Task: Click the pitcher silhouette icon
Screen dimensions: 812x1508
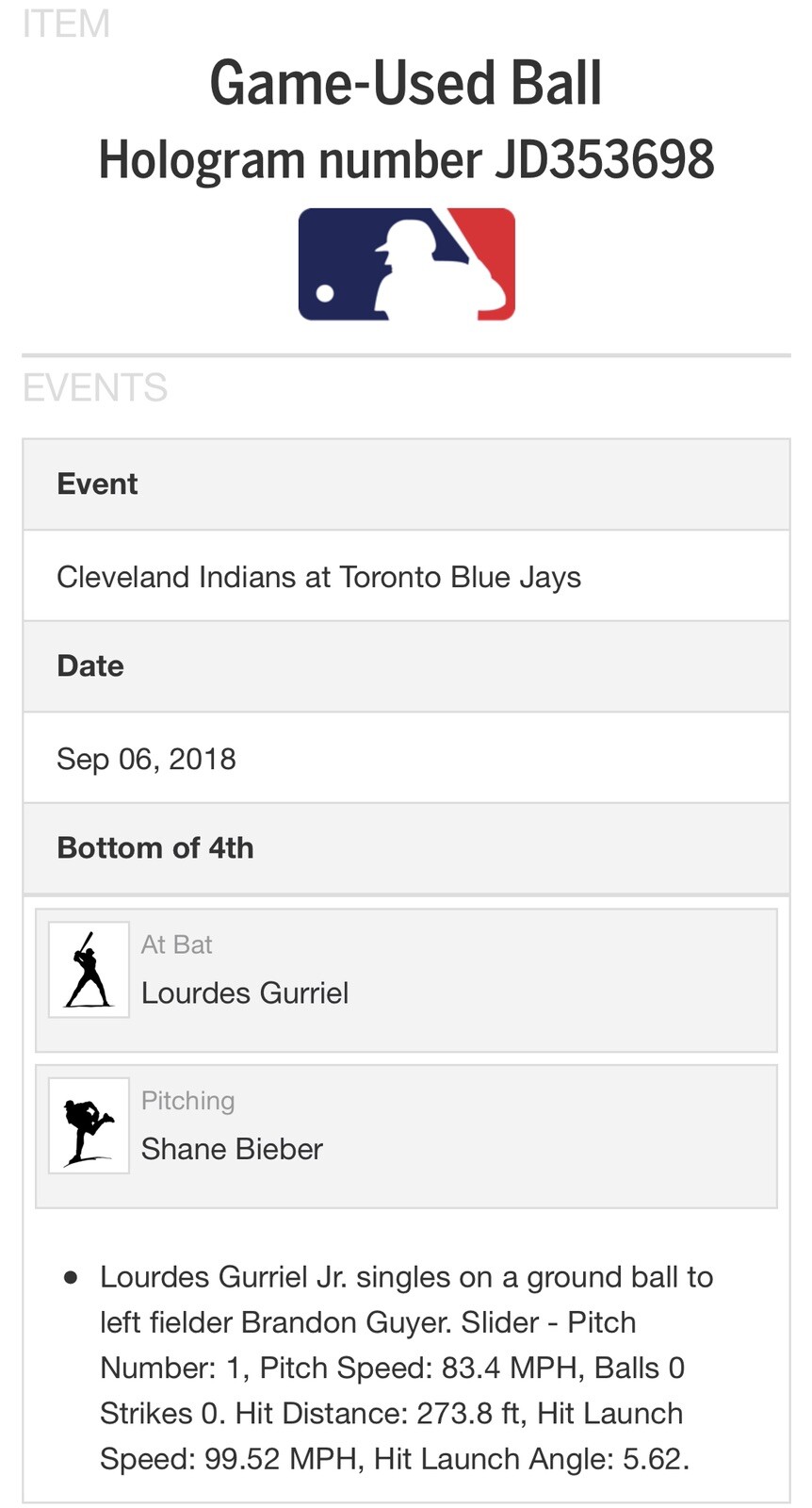Action: 89,1125
